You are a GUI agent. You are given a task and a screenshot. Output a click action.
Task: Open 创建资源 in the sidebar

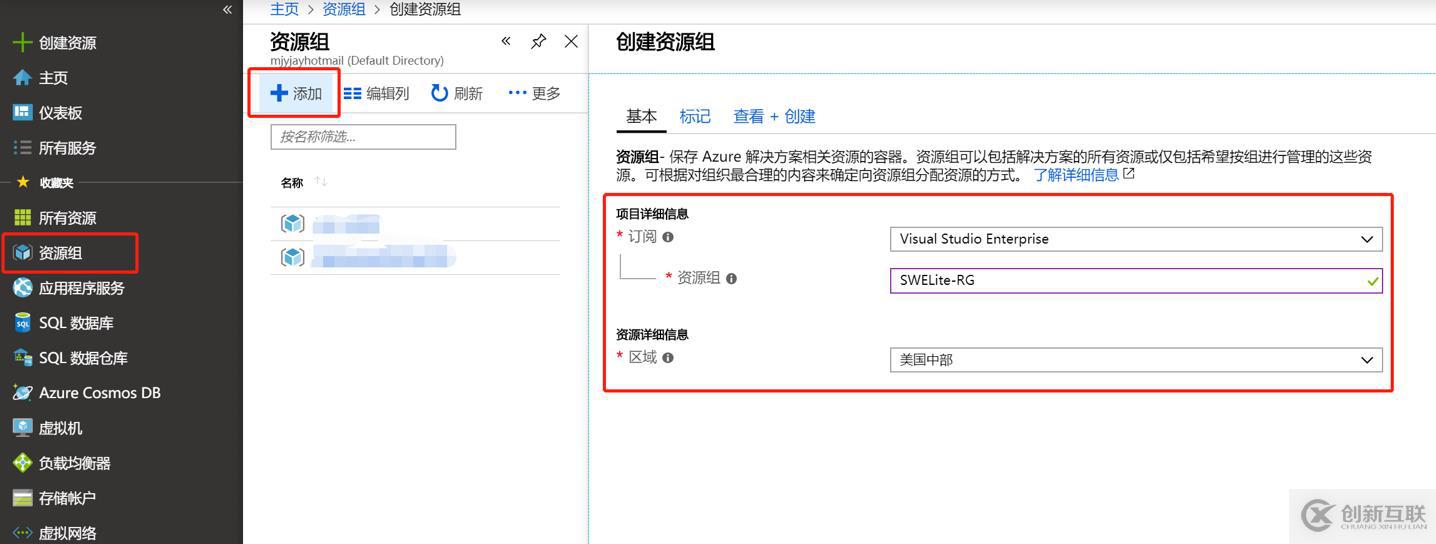pos(68,43)
